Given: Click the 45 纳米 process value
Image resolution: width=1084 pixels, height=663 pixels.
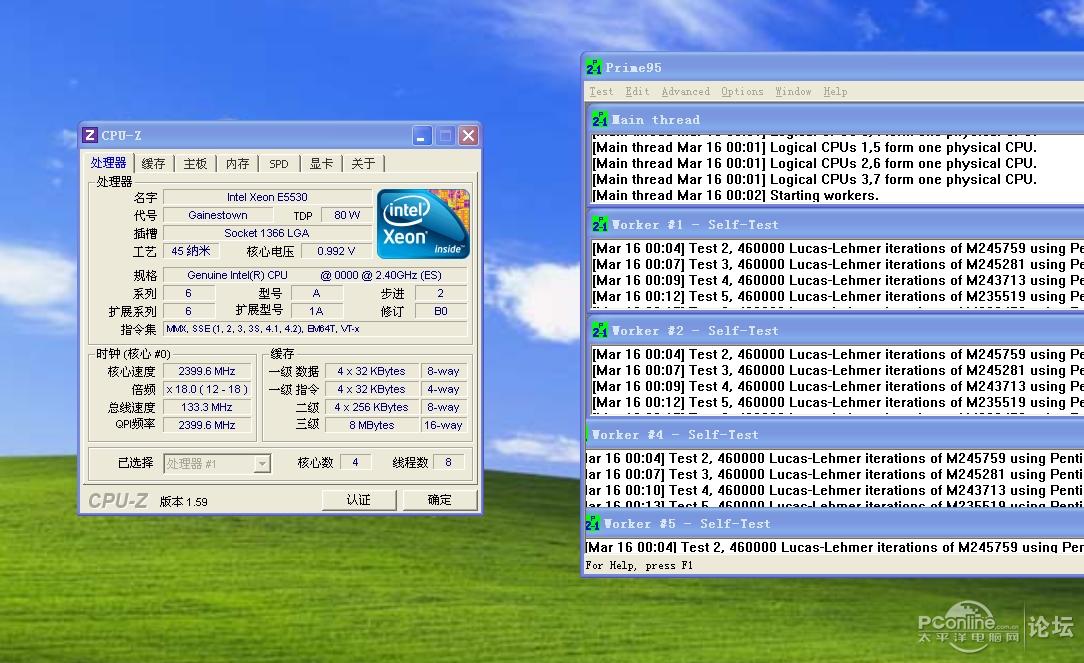Looking at the screenshot, I should [x=191, y=251].
